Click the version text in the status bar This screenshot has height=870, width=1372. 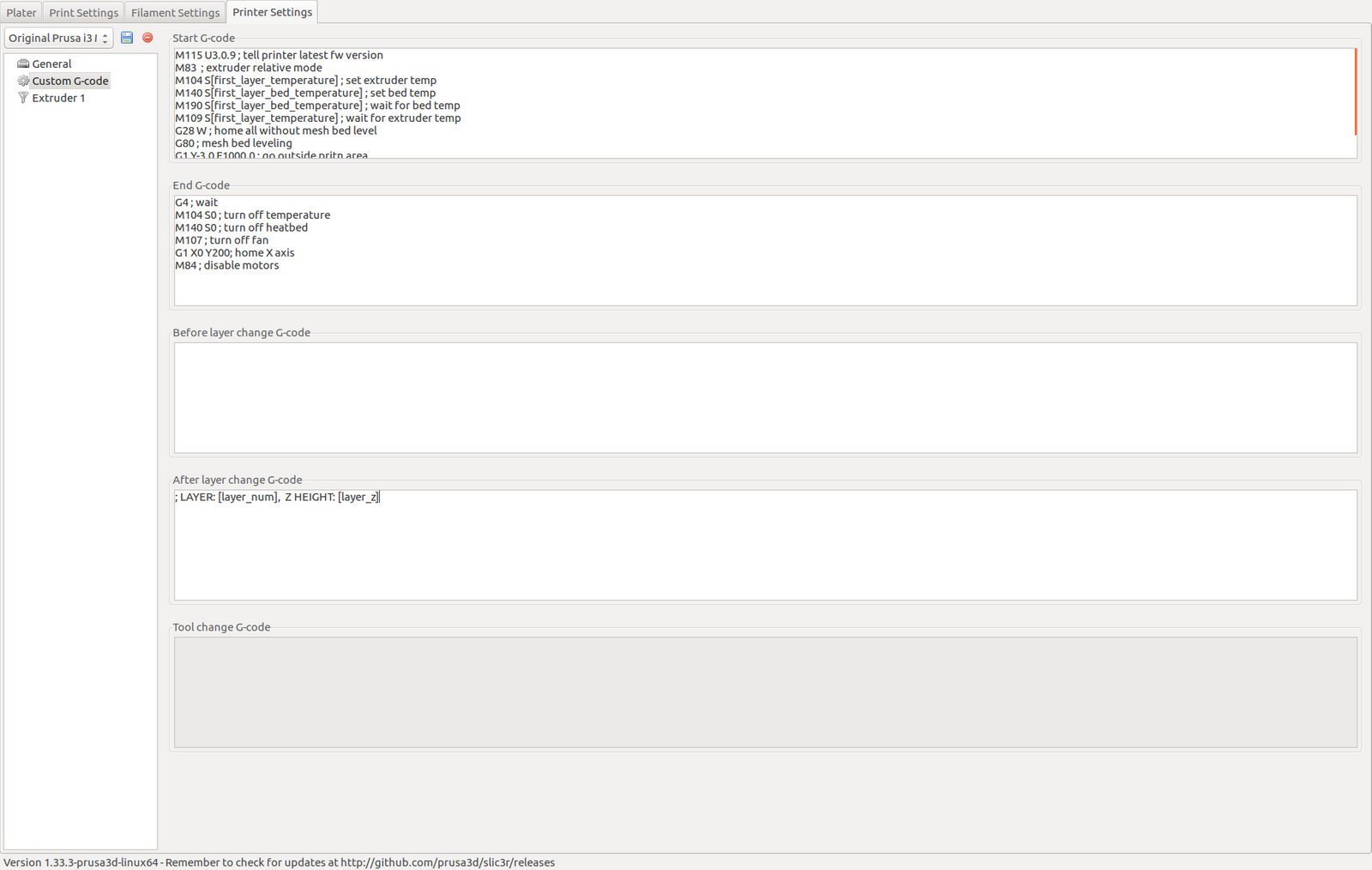click(x=279, y=862)
